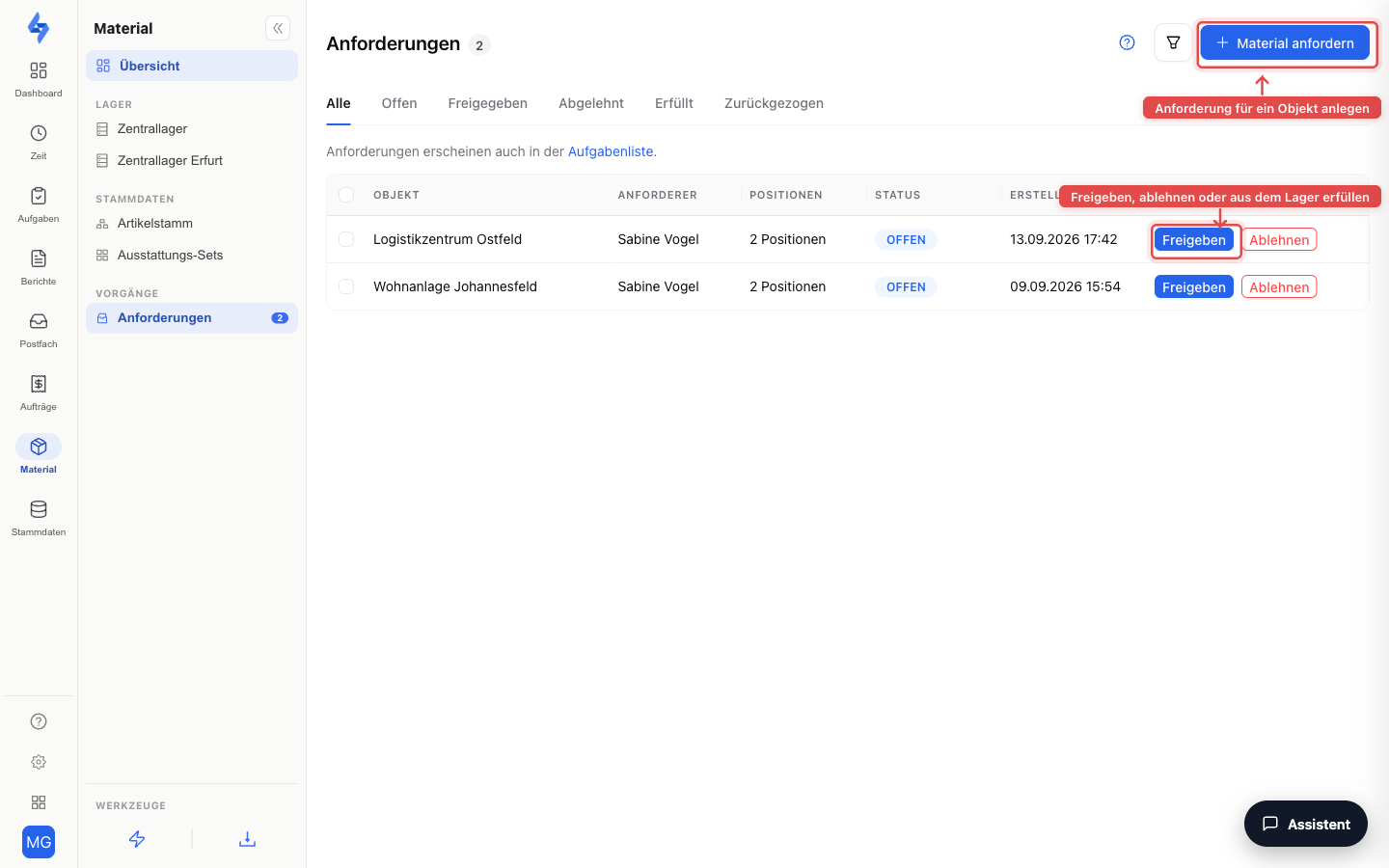This screenshot has width=1389, height=868.
Task: Toggle the select-all checkbox in table header
Action: pos(346,195)
